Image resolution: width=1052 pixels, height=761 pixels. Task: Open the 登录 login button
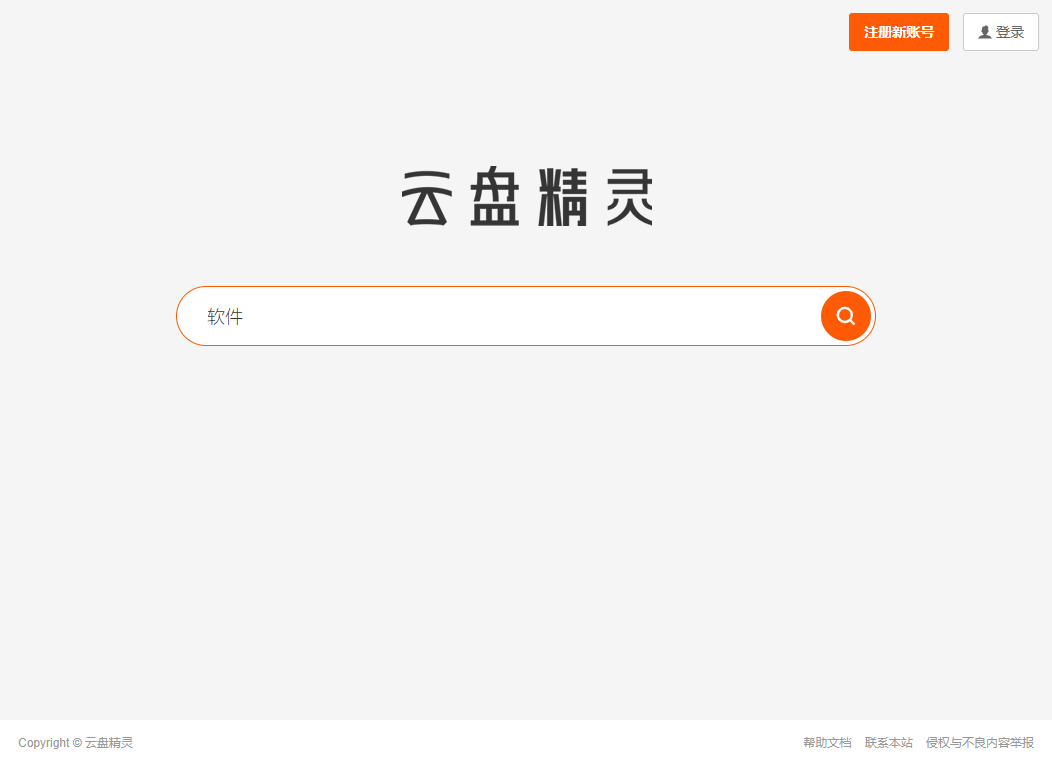click(x=1000, y=32)
